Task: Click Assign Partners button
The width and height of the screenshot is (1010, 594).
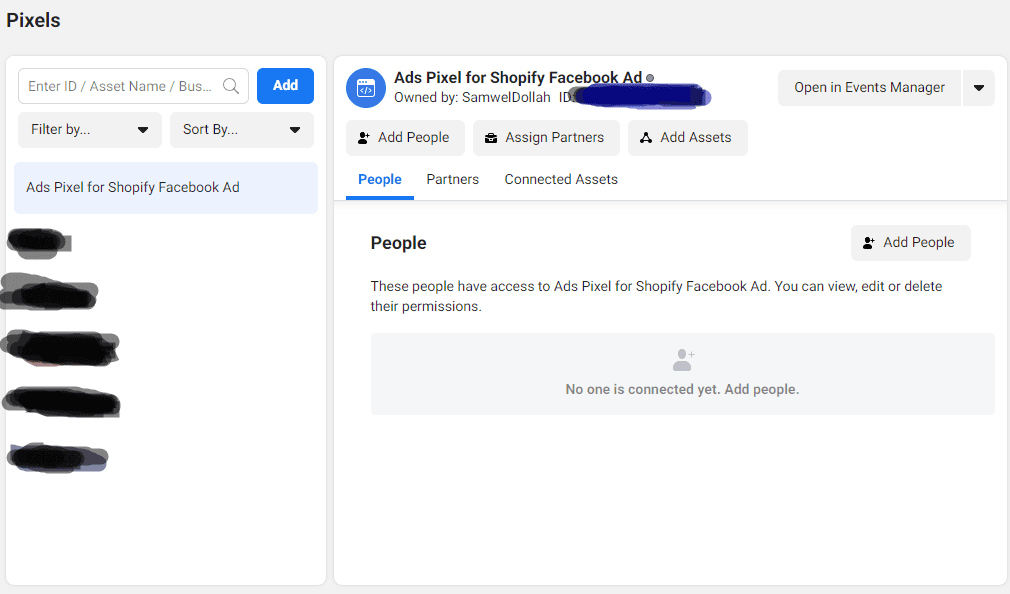Action: click(x=546, y=138)
